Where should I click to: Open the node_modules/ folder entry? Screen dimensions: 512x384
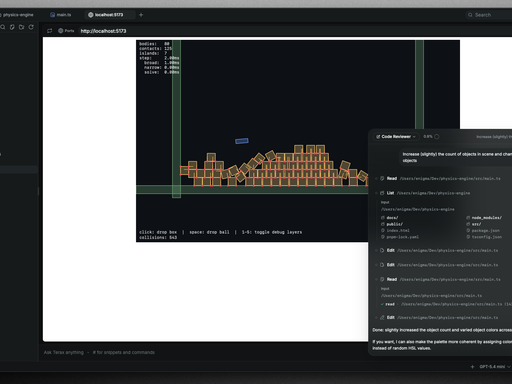[x=484, y=218]
